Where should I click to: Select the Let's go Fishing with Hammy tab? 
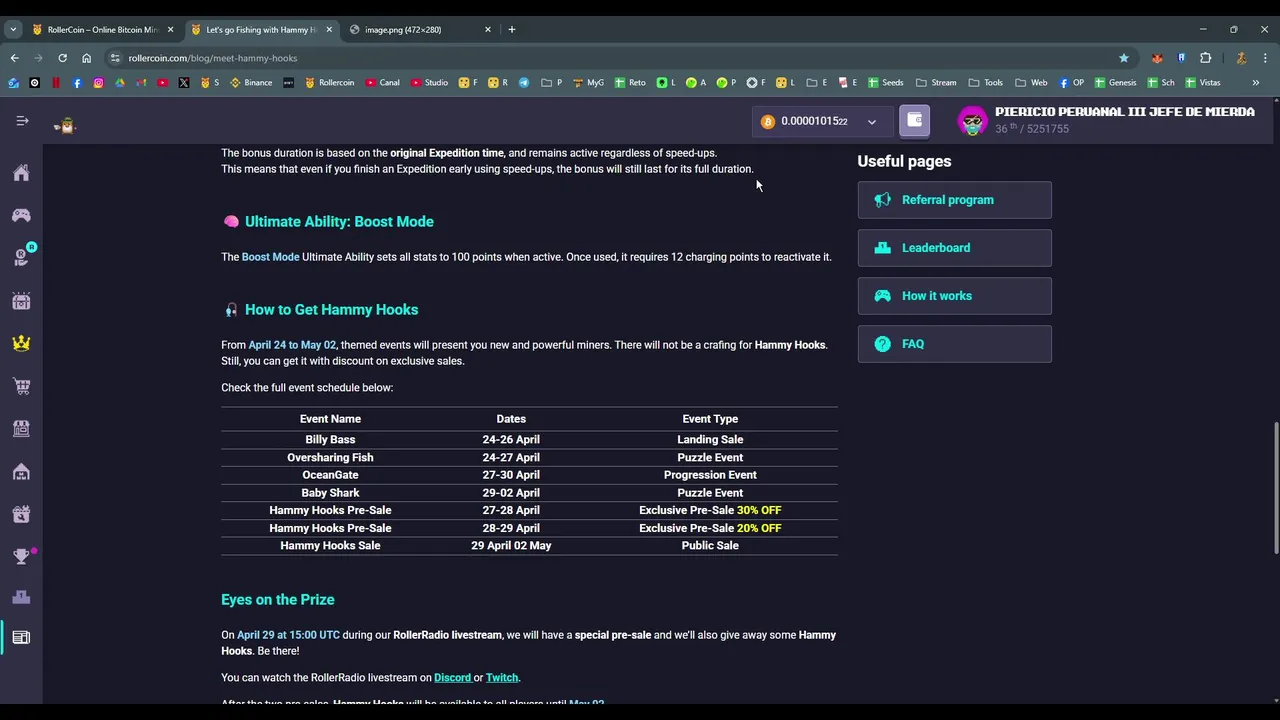[x=262, y=29]
